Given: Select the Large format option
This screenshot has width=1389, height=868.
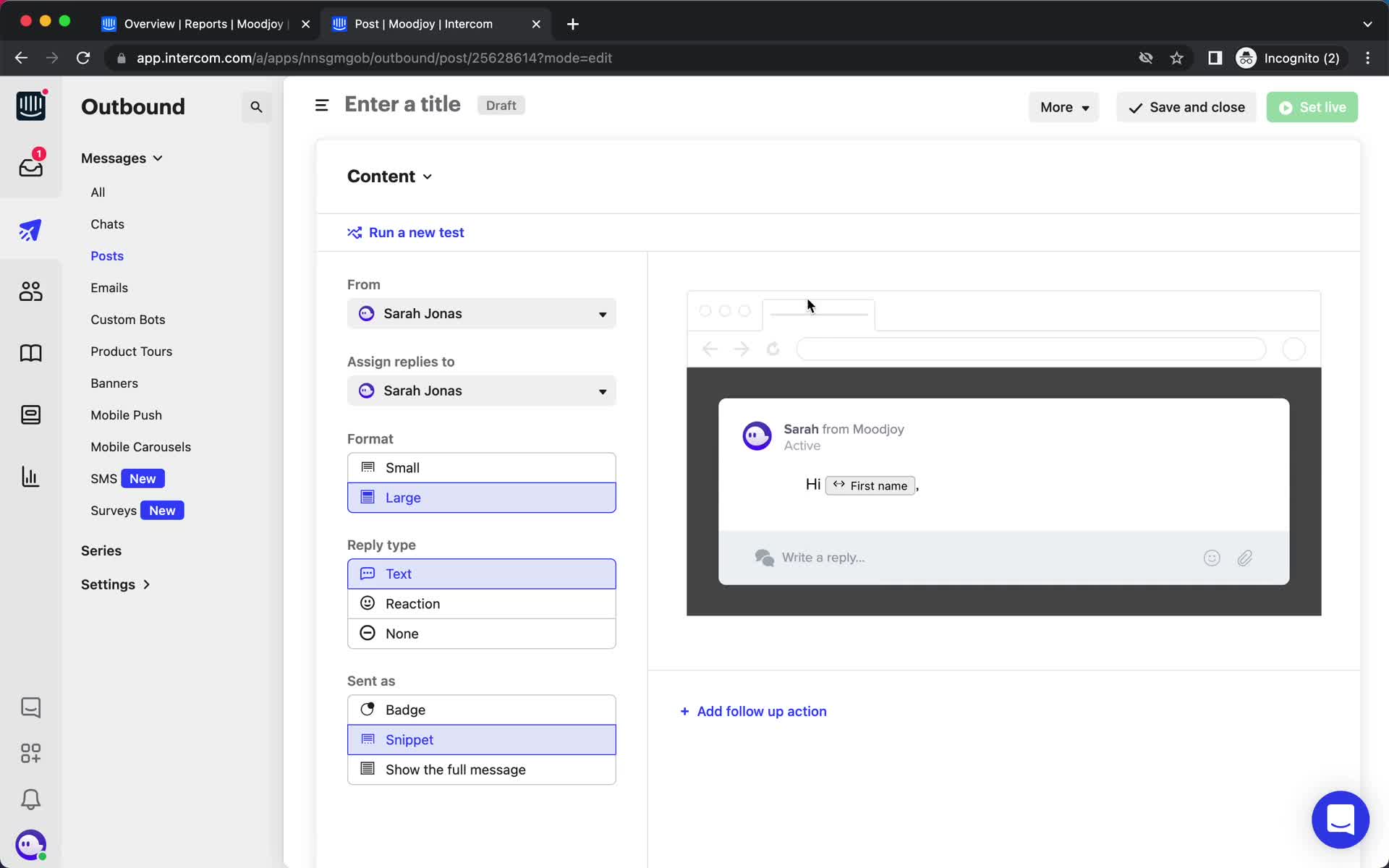Looking at the screenshot, I should coord(481,498).
